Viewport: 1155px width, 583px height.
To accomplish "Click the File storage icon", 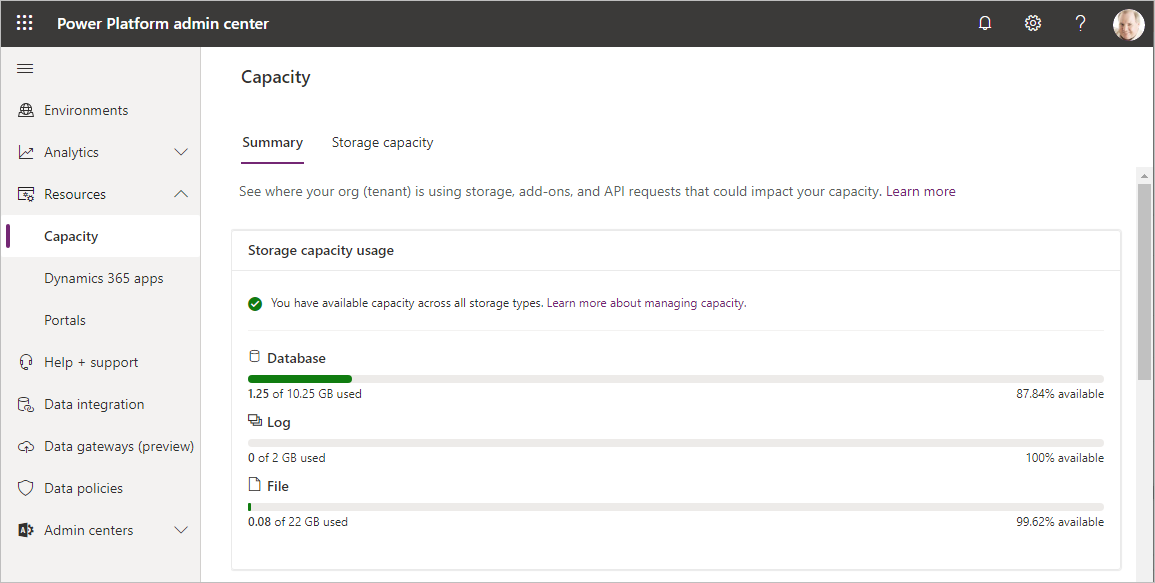I will (x=254, y=484).
